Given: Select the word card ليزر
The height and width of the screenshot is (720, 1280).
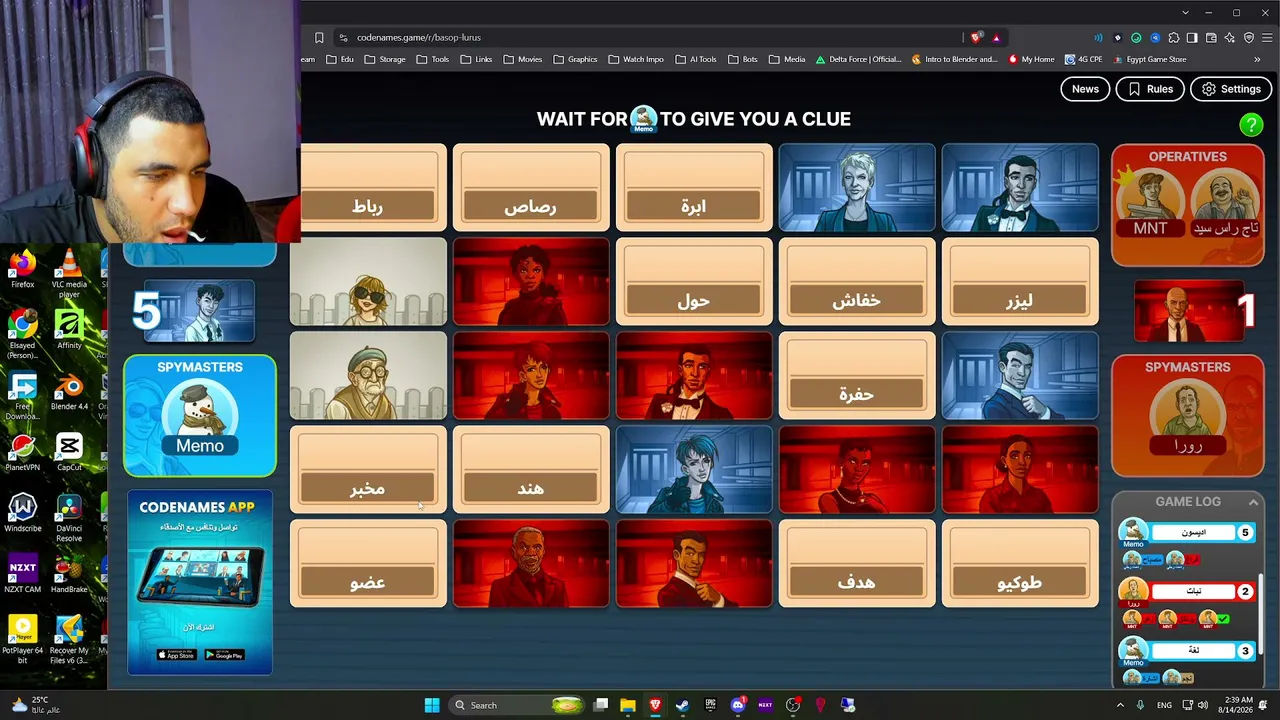Looking at the screenshot, I should click(1020, 281).
